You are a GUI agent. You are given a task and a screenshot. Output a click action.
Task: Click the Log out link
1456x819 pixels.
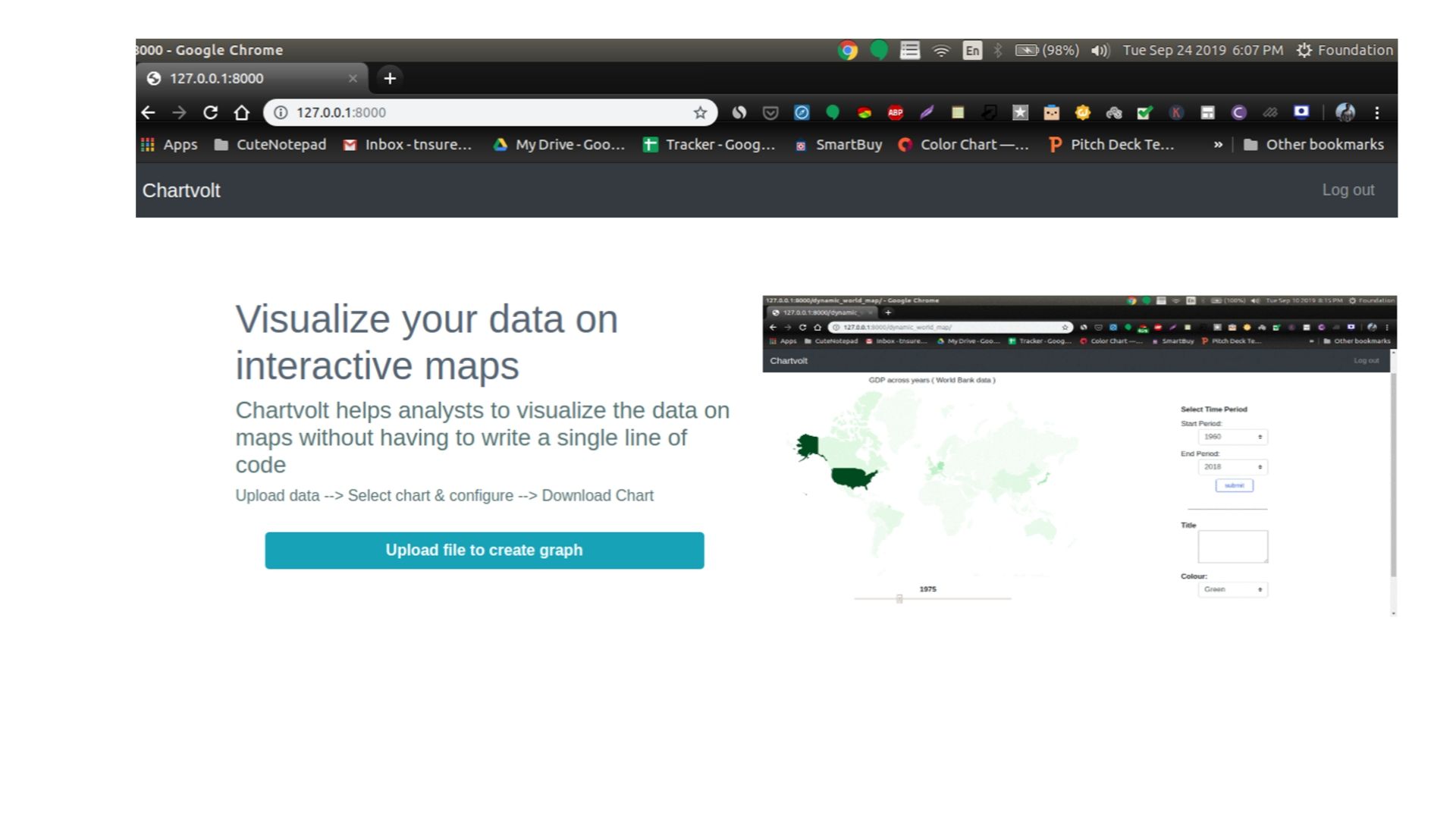point(1348,190)
